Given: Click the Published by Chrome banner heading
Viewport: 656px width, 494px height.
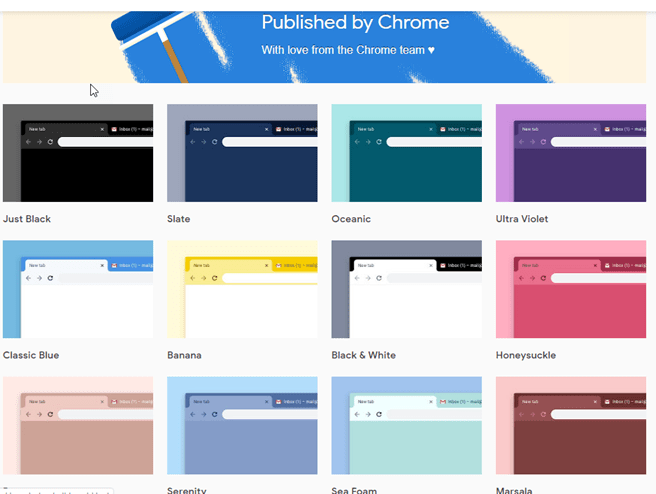Looking at the screenshot, I should pyautogui.click(x=355, y=23).
